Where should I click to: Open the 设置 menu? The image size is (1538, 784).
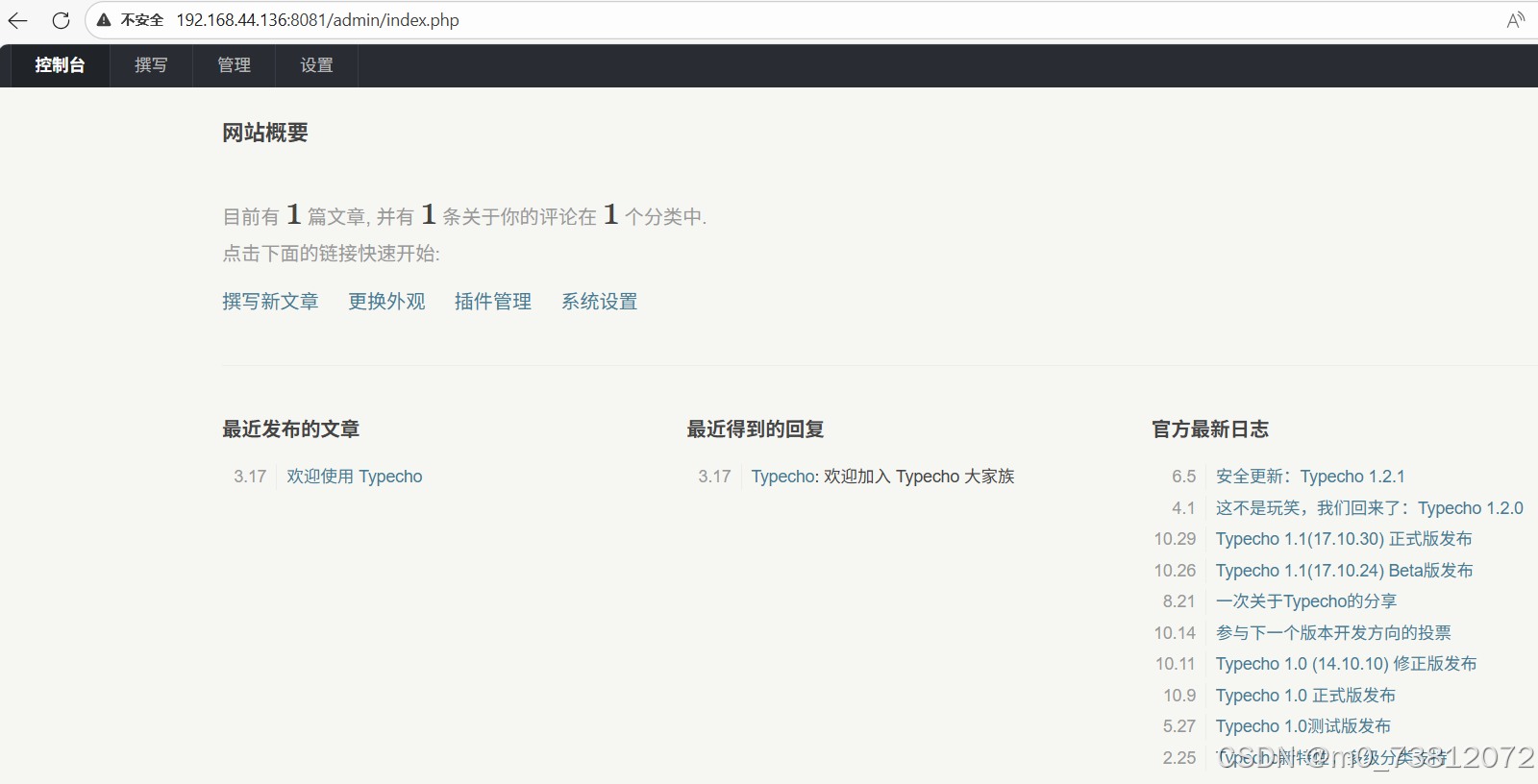coord(316,65)
